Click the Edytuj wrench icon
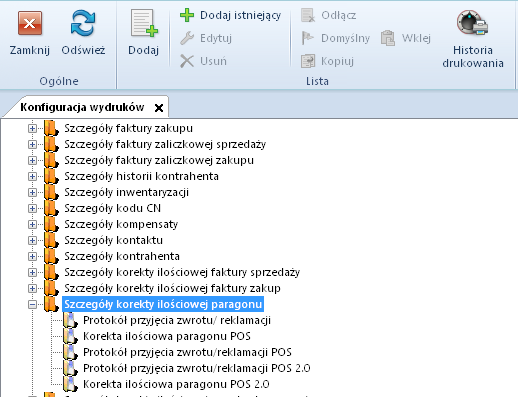This screenshot has height=397, width=518. pyautogui.click(x=187, y=38)
